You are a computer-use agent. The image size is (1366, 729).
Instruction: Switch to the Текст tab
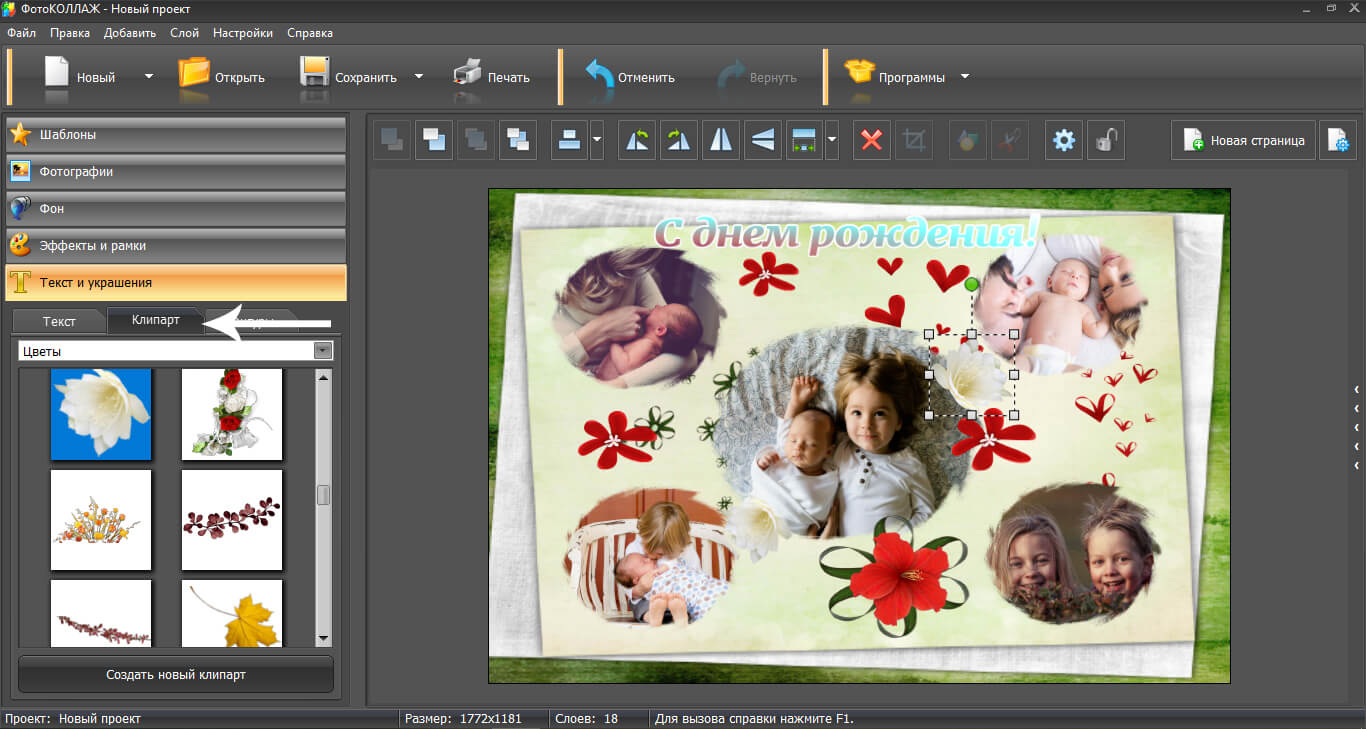click(x=59, y=321)
